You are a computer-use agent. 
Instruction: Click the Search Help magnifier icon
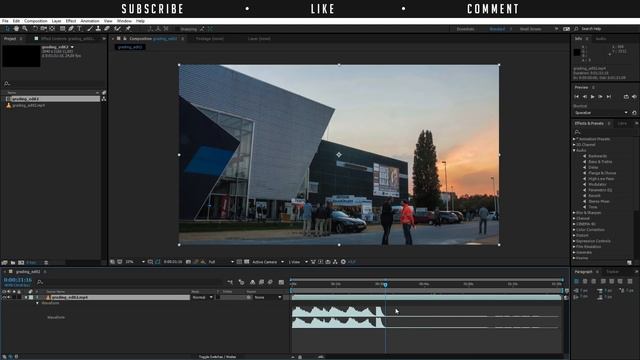click(576, 29)
